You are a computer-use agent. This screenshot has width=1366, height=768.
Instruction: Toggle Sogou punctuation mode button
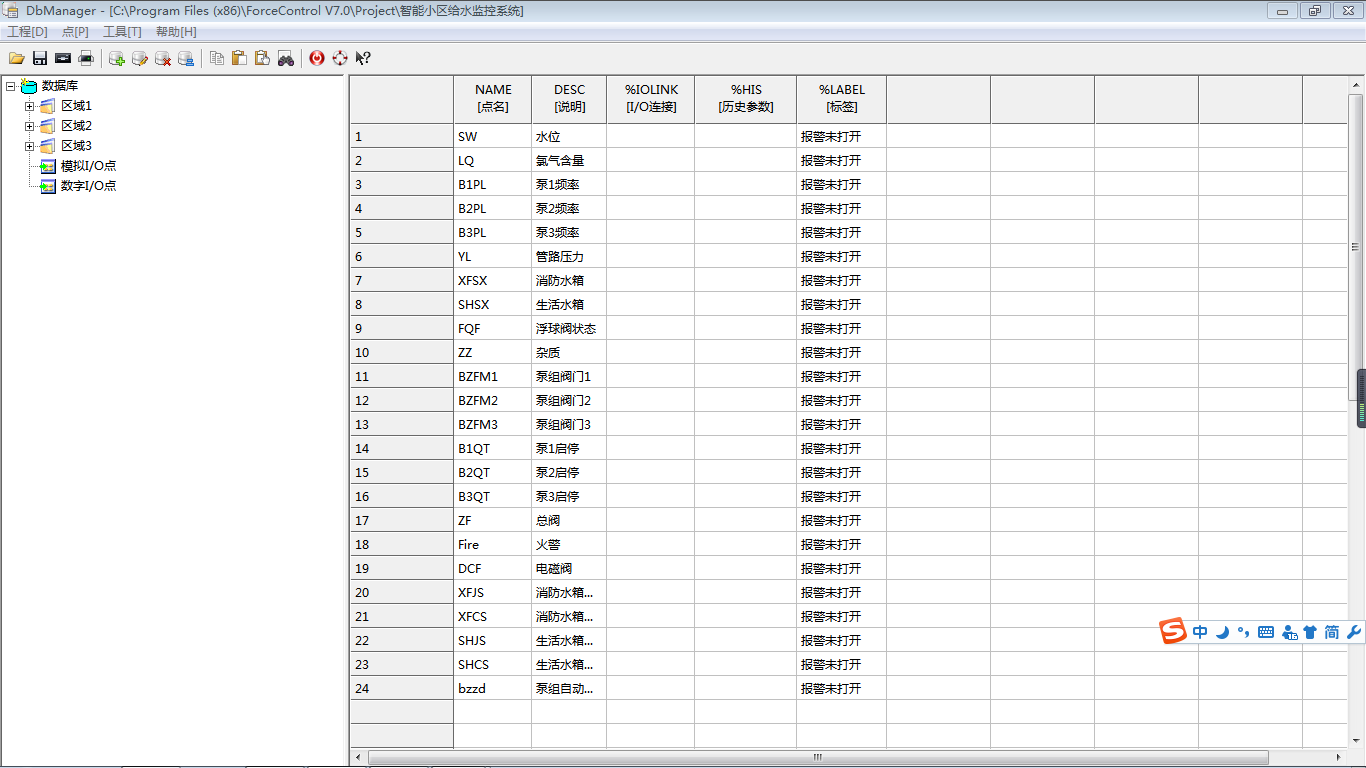point(1244,632)
